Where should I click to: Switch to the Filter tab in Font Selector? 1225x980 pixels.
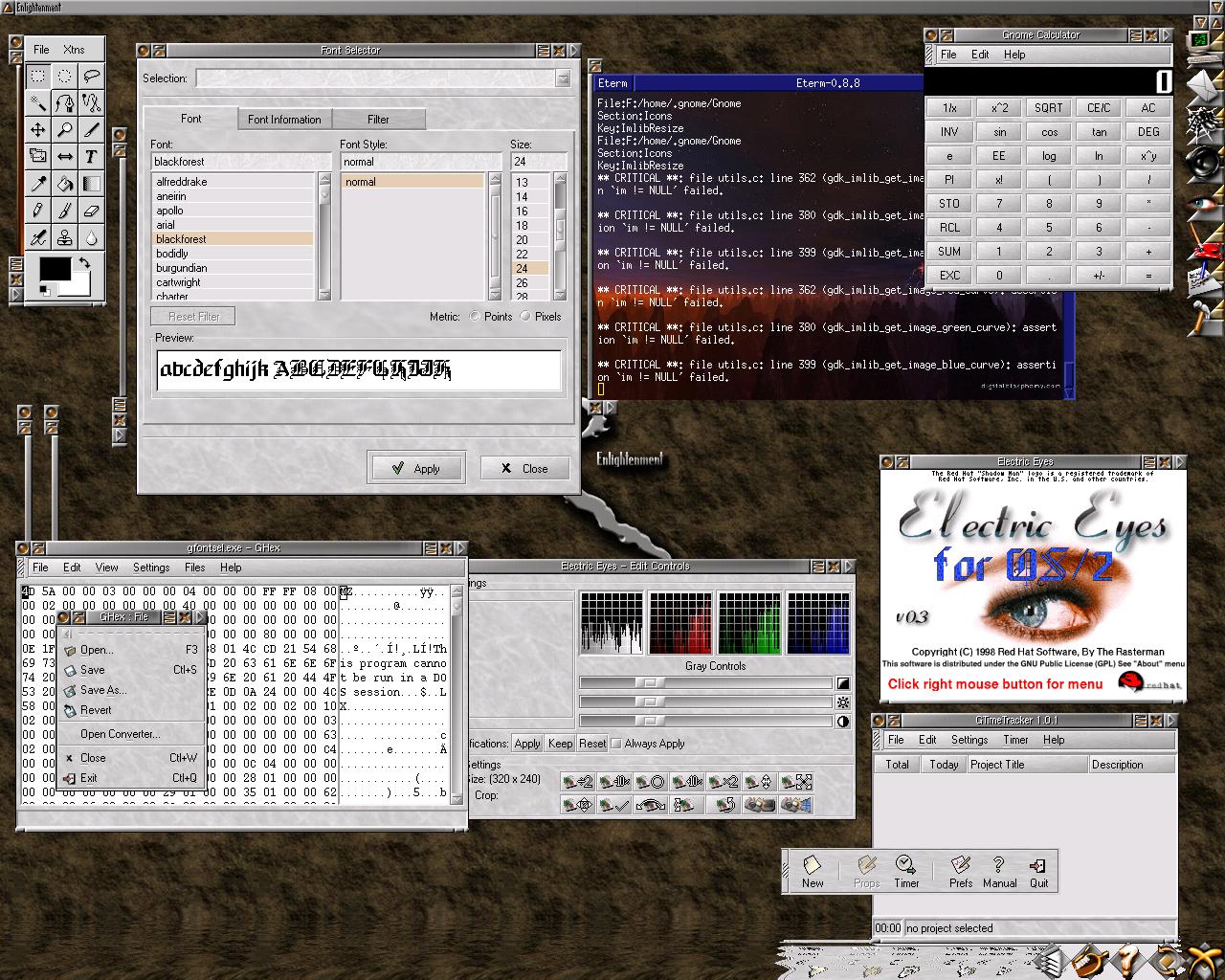tap(378, 120)
